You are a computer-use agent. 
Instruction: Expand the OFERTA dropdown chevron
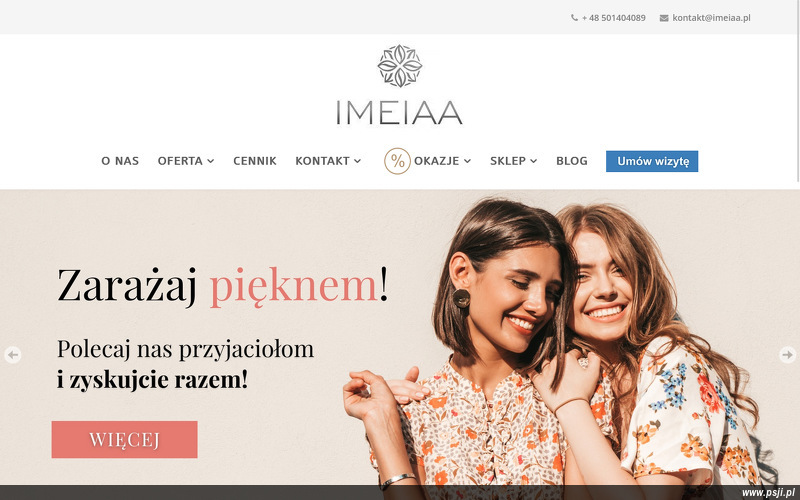coord(211,161)
